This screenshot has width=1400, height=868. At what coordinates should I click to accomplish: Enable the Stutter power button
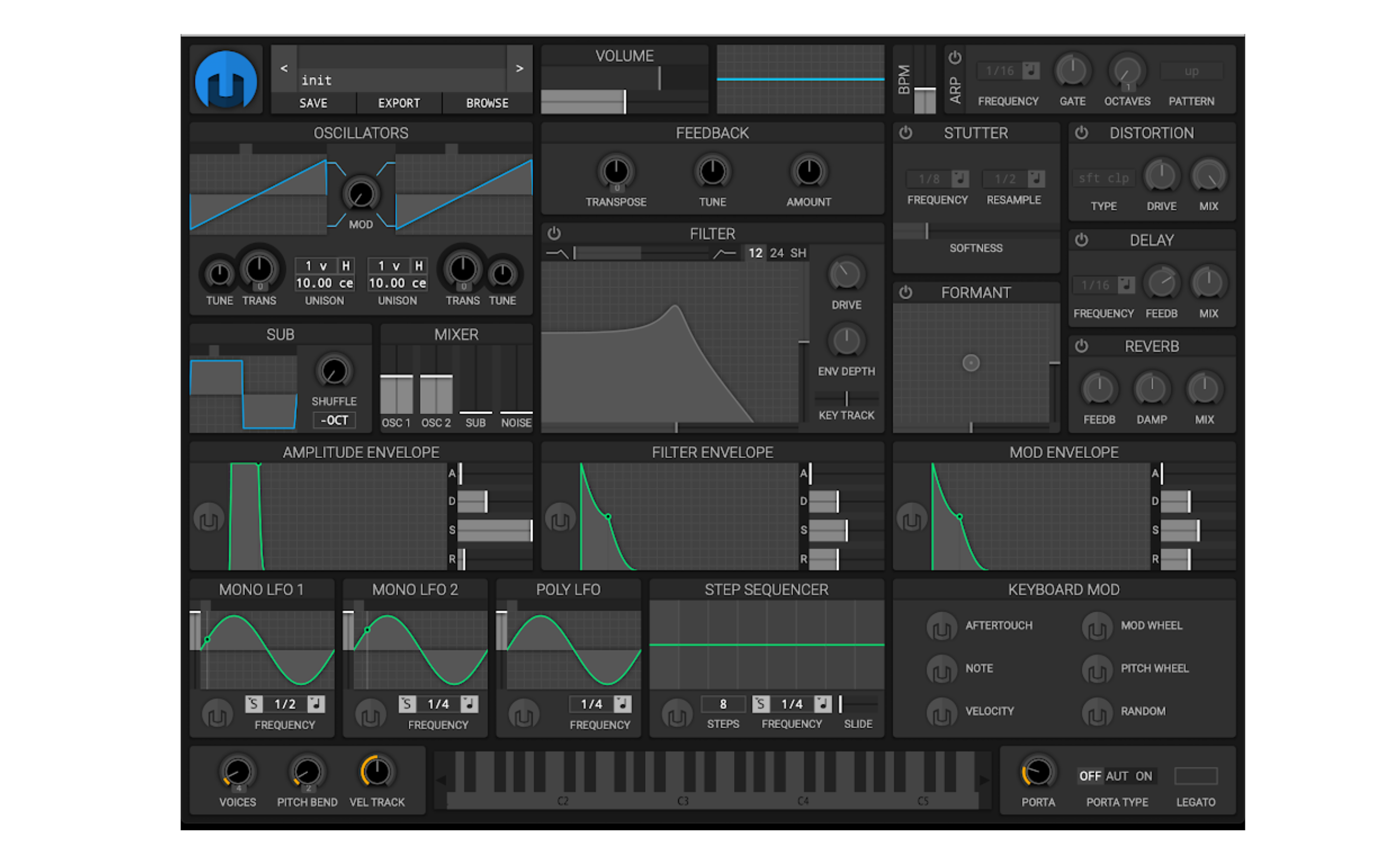click(x=905, y=132)
